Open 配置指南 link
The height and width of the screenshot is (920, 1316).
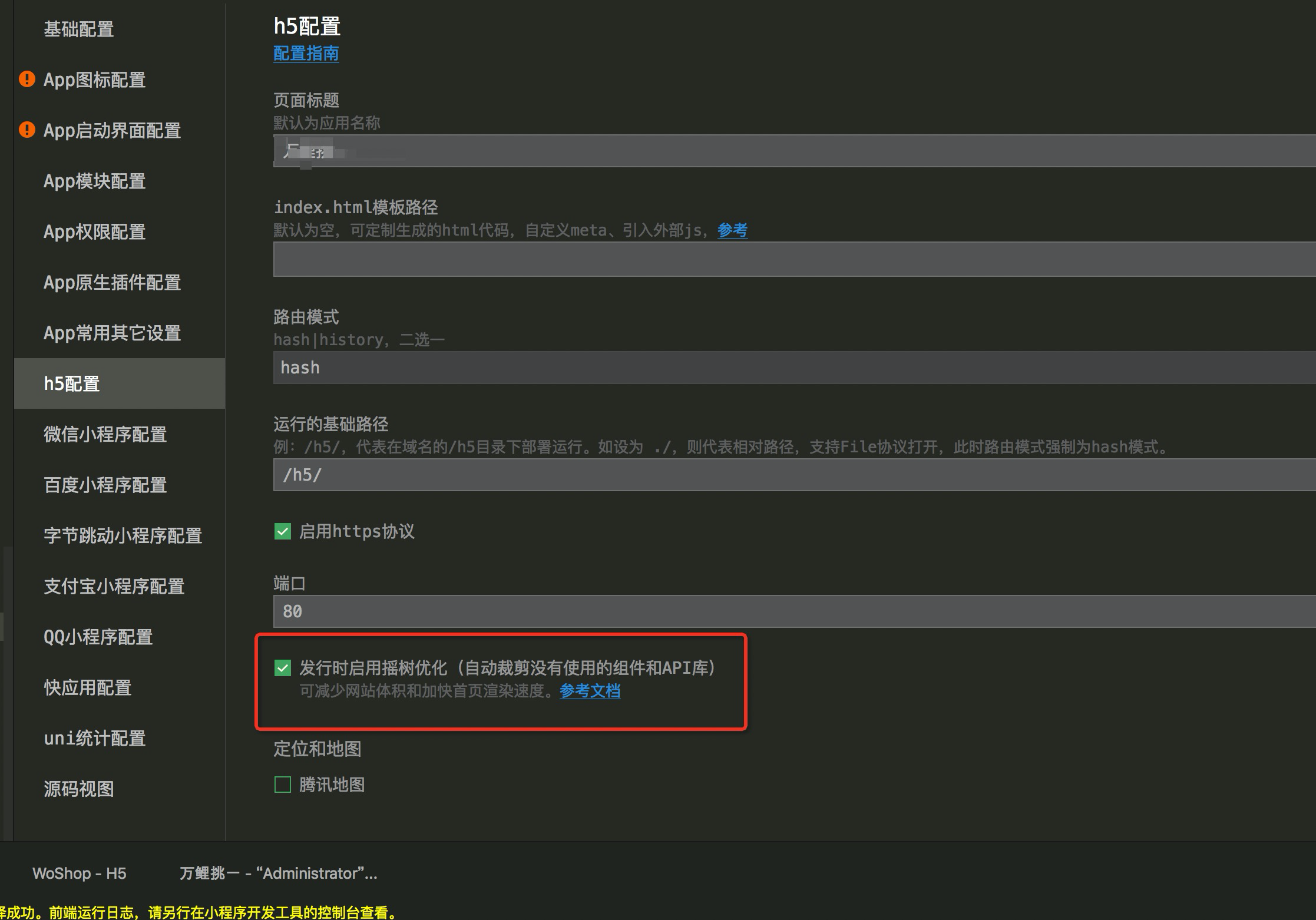pyautogui.click(x=306, y=54)
